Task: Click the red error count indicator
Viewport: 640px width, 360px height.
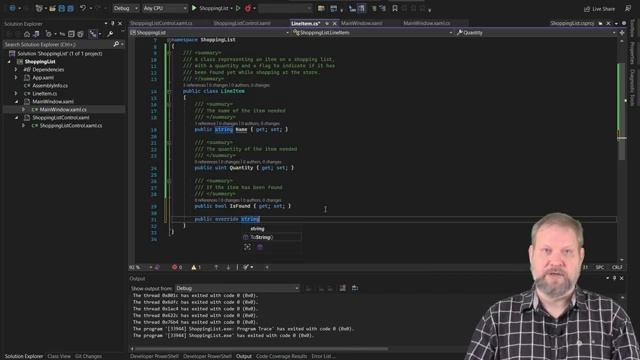Action: [177, 267]
